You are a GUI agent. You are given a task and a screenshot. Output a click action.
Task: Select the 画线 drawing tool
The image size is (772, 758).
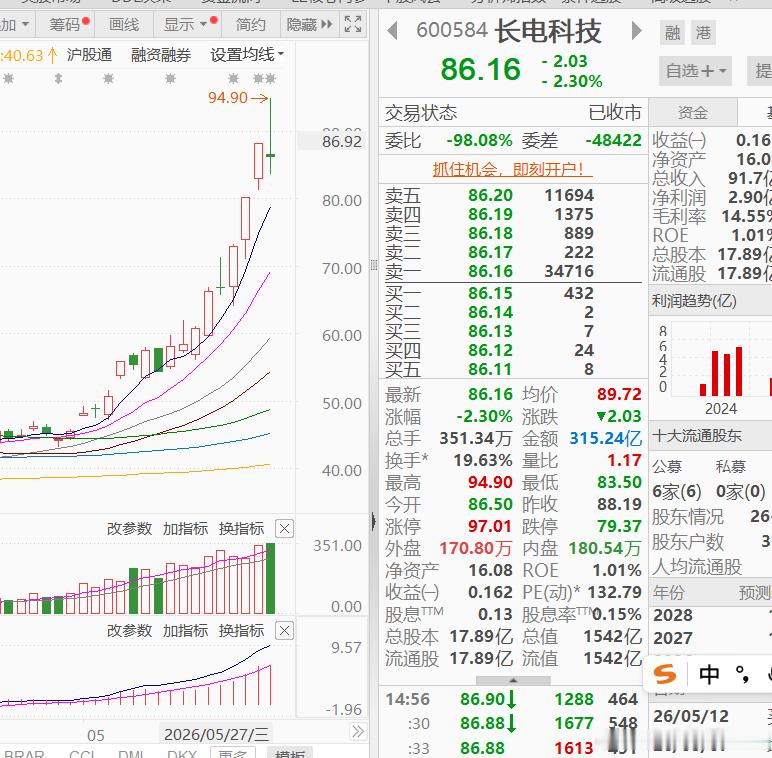(x=124, y=24)
